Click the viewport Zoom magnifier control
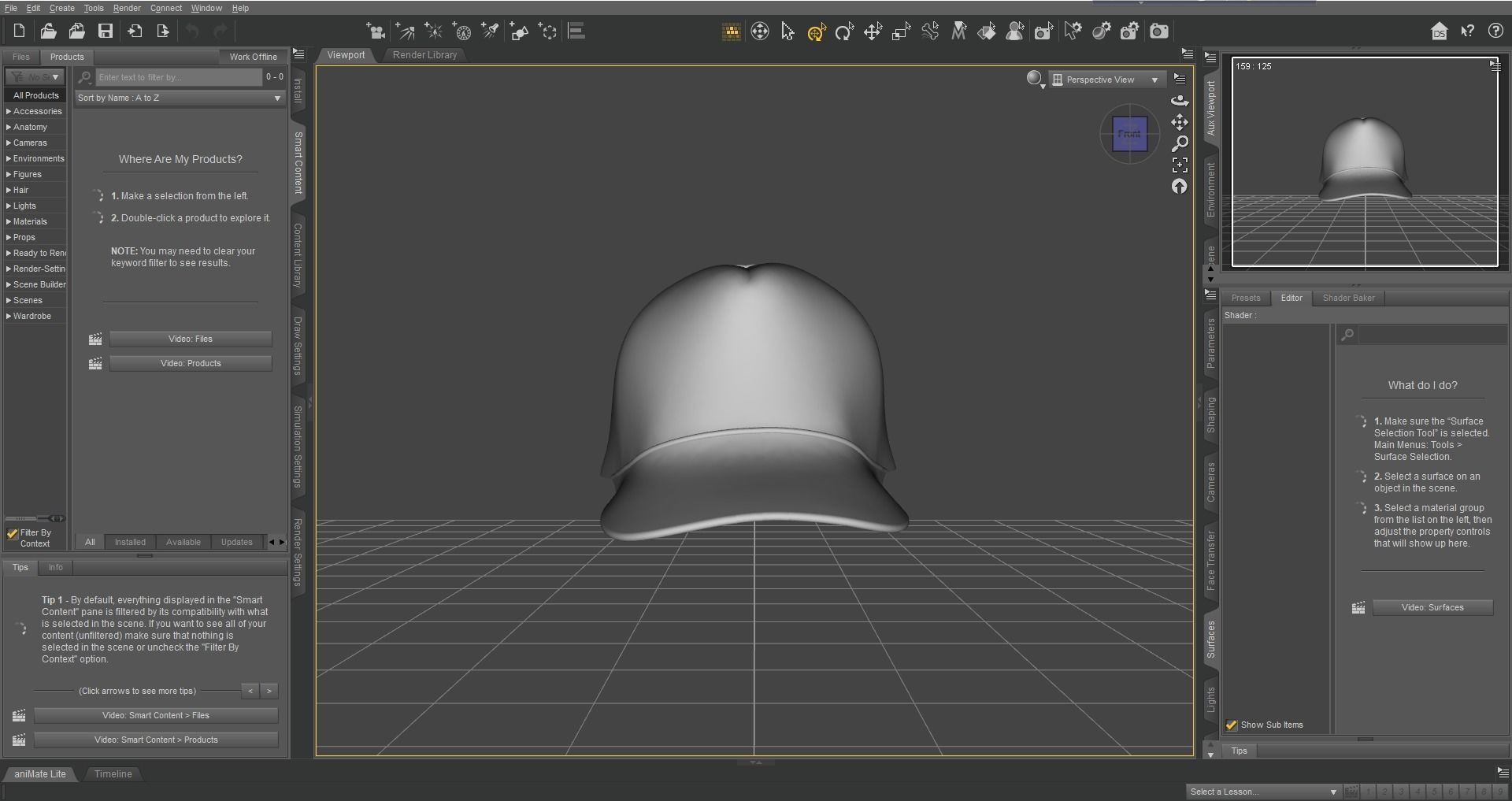This screenshot has width=1512, height=801. click(x=1180, y=144)
